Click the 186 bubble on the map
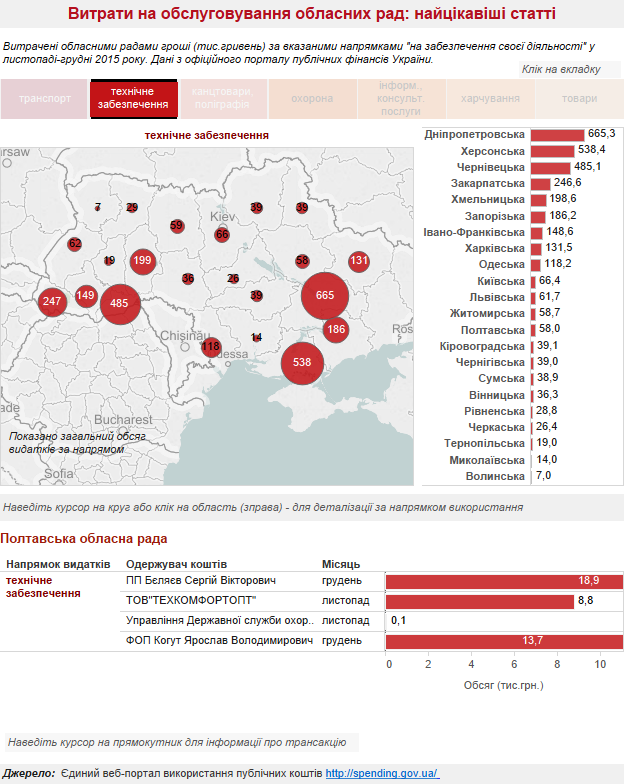Screen dimensions: 624x784 [336, 329]
